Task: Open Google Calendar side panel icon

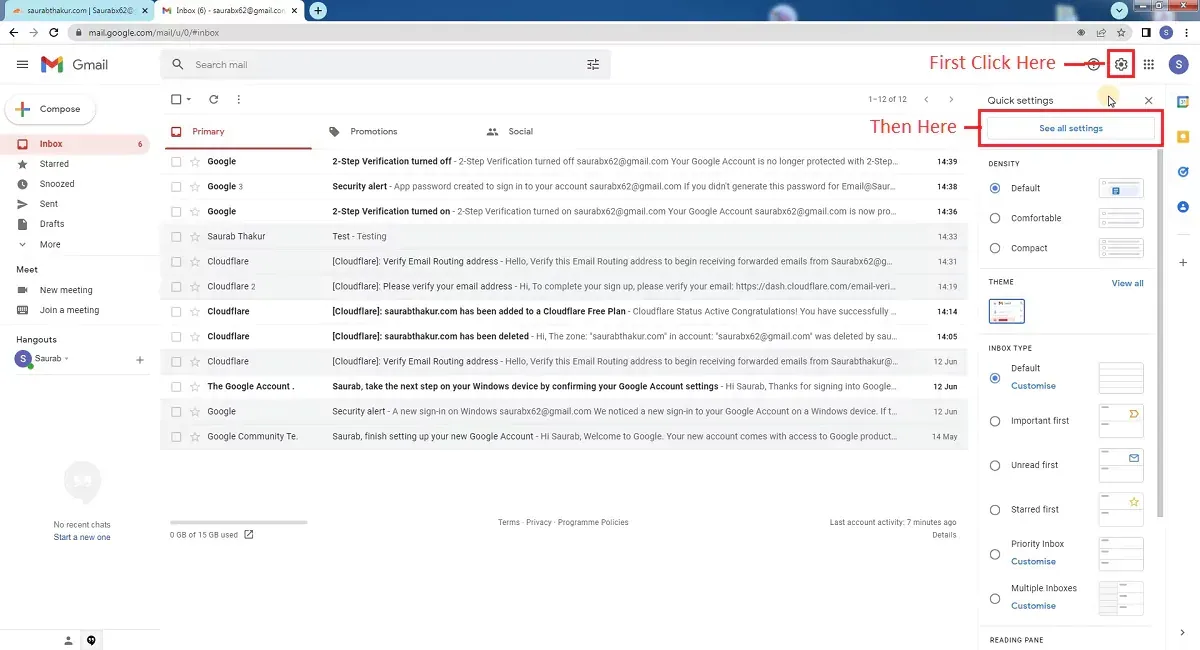Action: click(1183, 101)
